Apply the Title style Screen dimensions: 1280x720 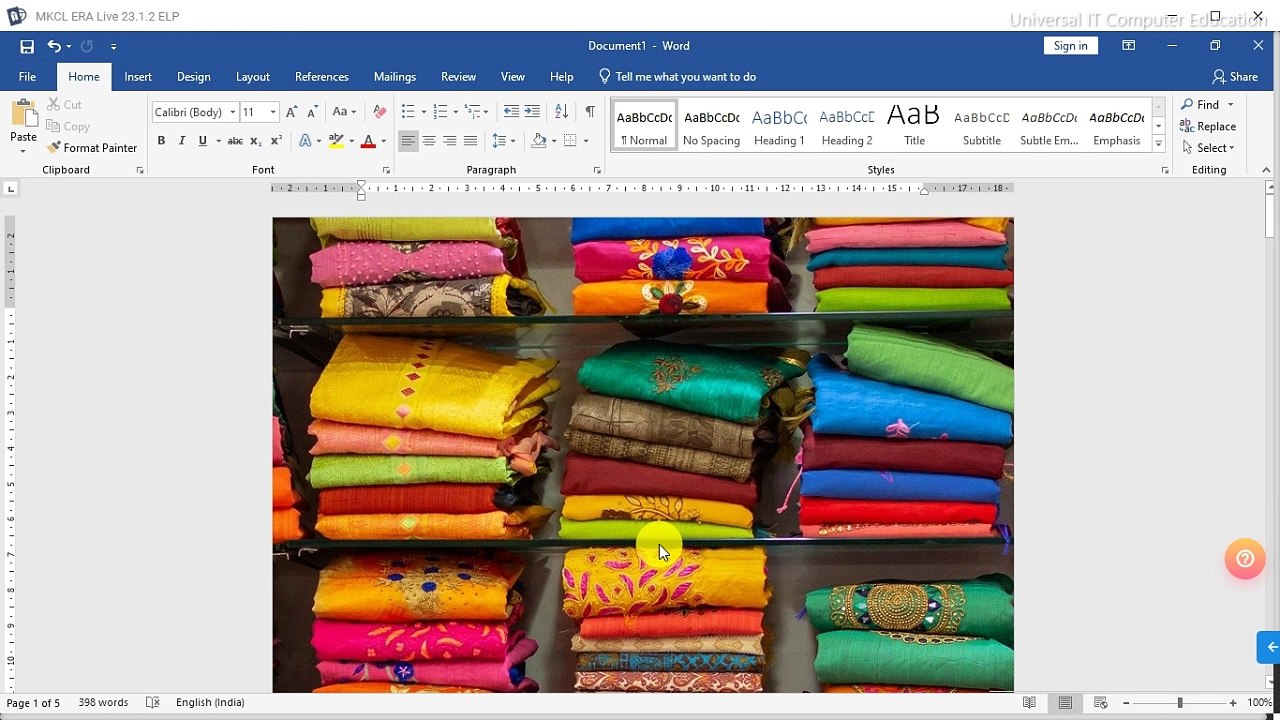pyautogui.click(x=914, y=126)
